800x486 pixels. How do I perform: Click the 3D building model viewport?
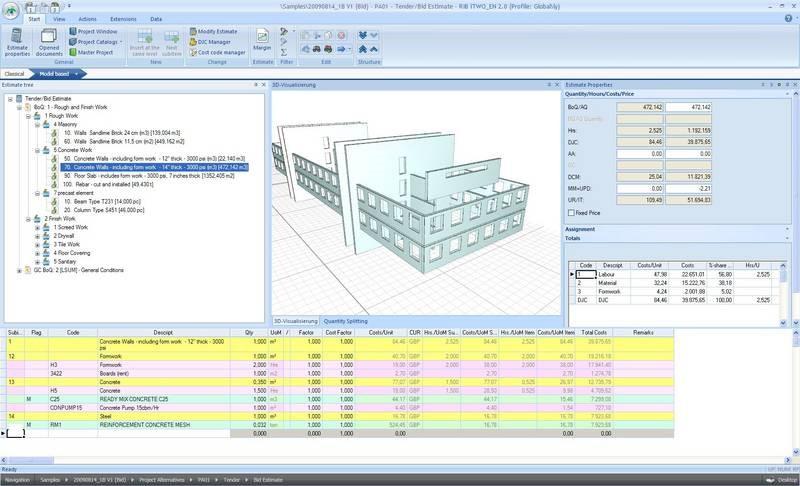point(416,201)
